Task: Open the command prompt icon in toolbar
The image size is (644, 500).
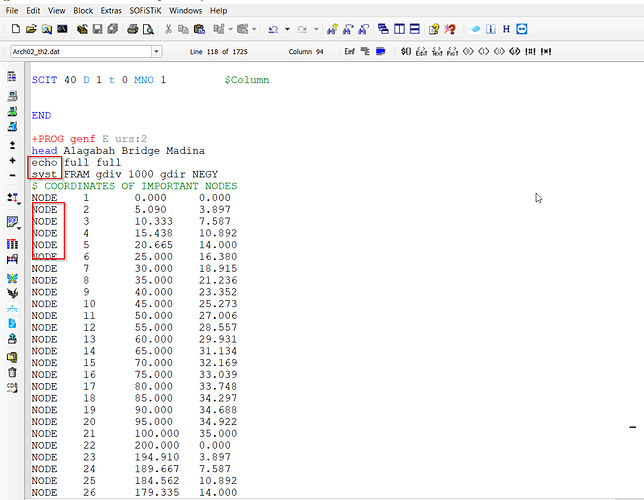Action: (x=62, y=29)
